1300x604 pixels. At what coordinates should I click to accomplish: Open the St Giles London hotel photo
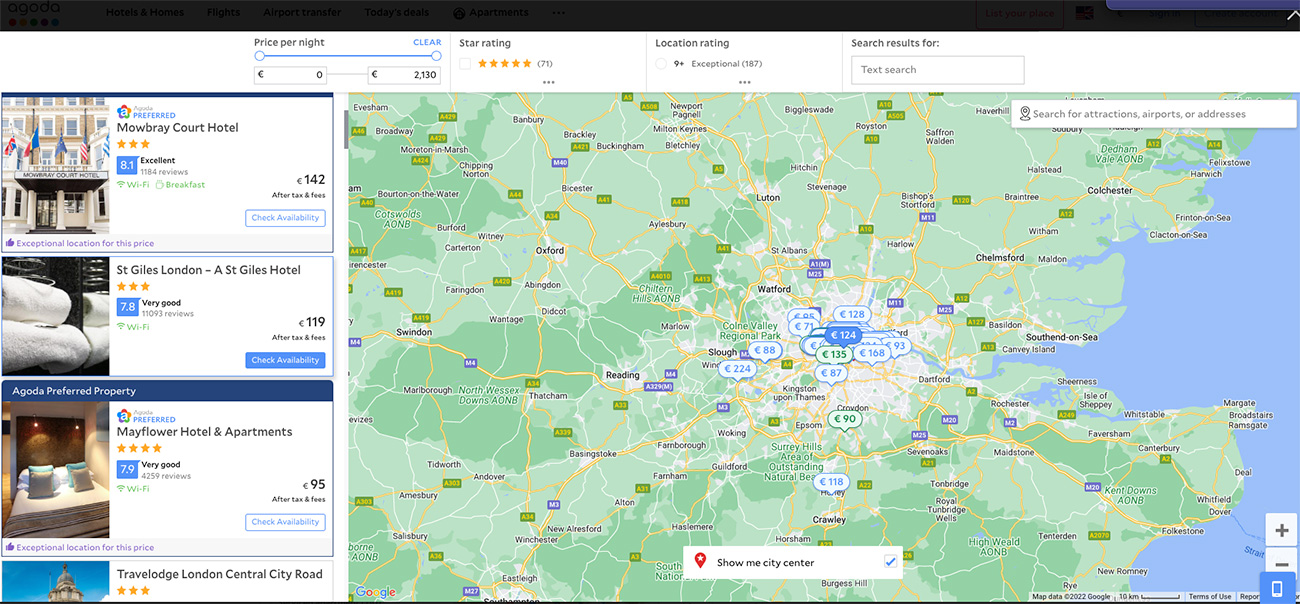[x=55, y=316]
